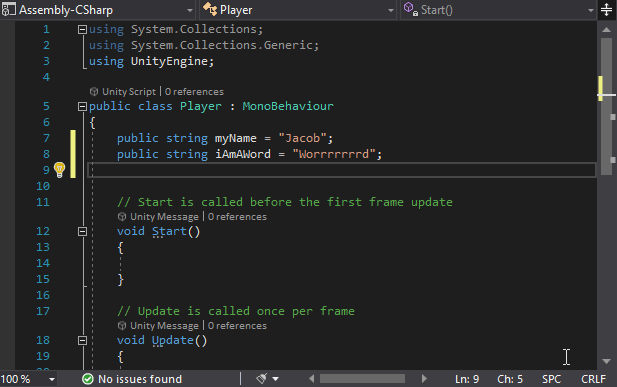The image size is (617, 387).
Task: Click the MonoBehaviour base class name
Action: (x=288, y=106)
